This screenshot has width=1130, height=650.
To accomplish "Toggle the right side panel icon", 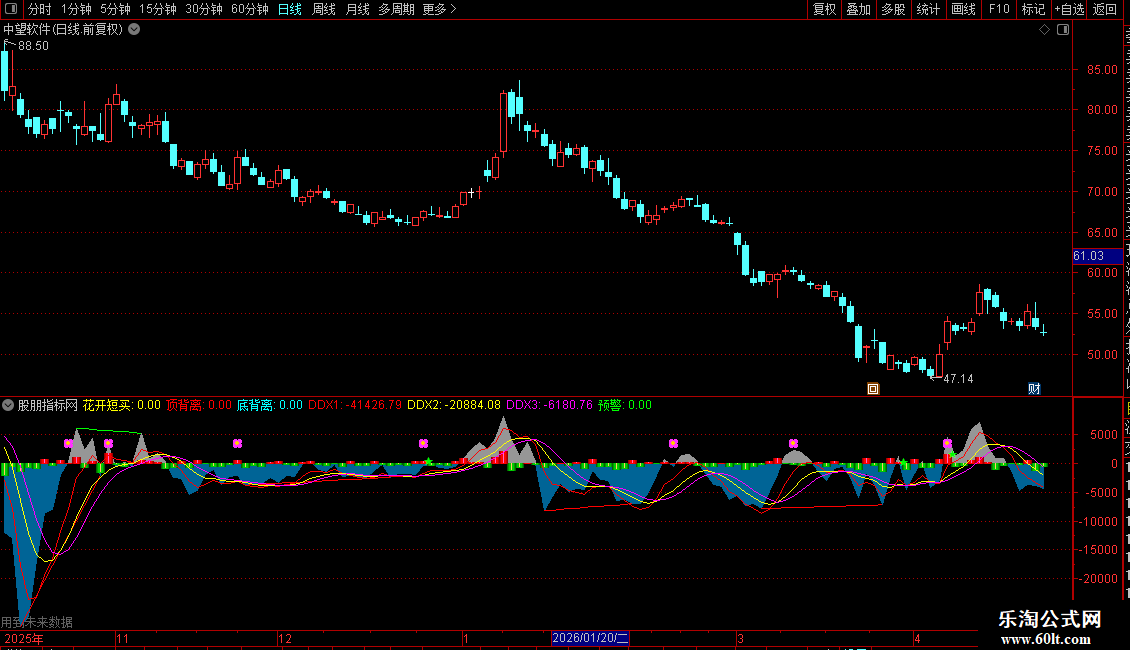I will (x=1063, y=30).
